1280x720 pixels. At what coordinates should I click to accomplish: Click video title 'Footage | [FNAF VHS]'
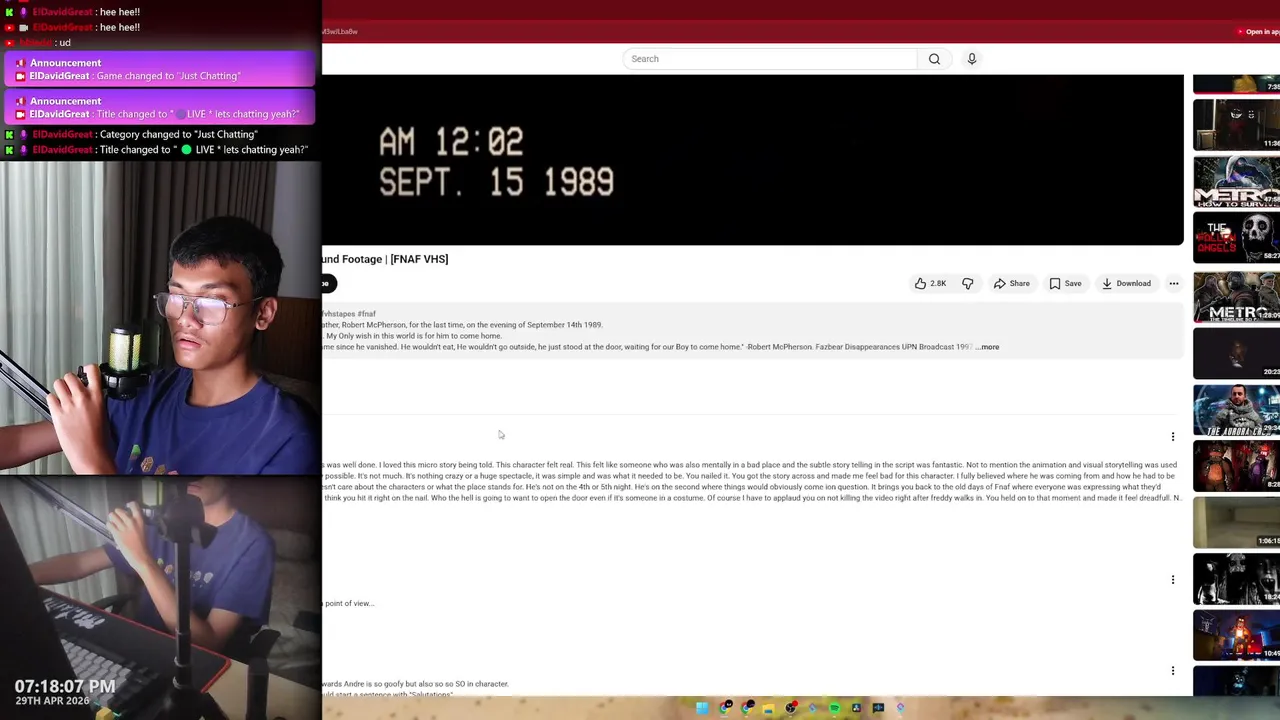[385, 259]
